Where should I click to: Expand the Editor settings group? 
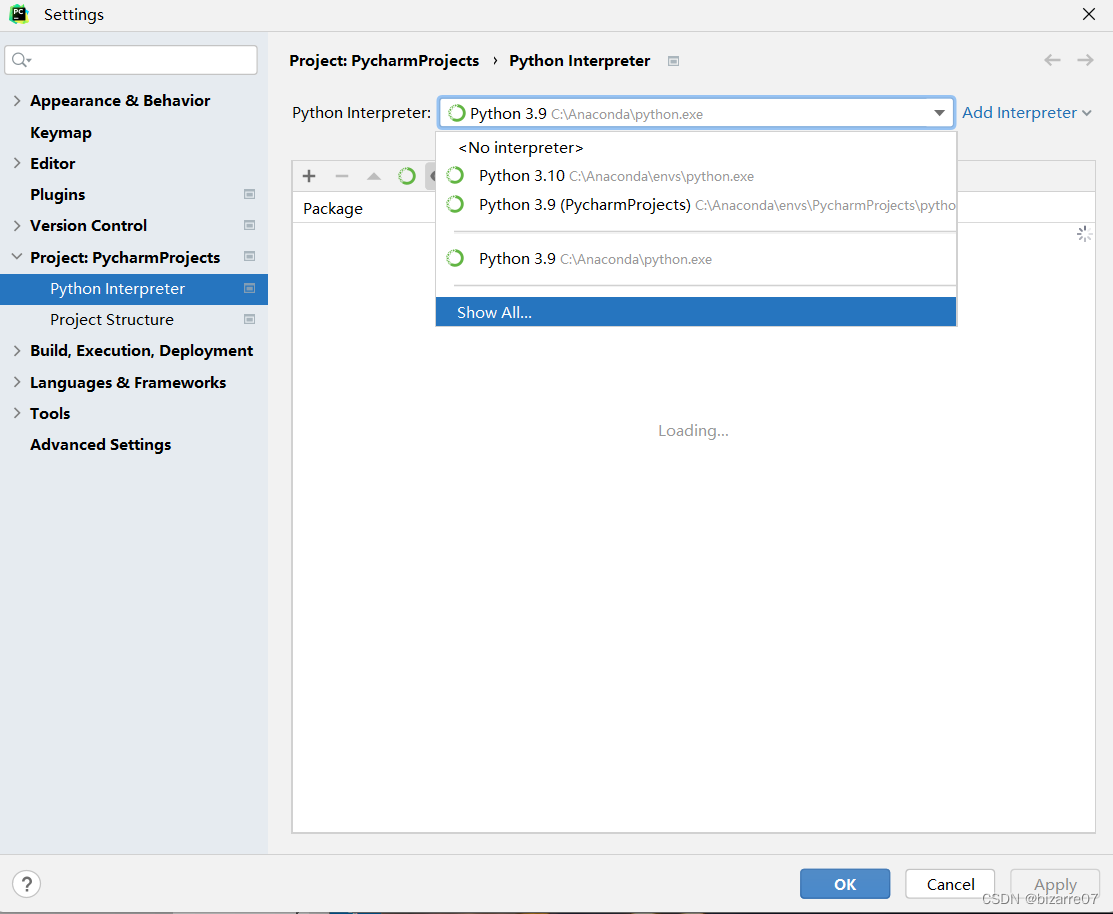point(17,163)
